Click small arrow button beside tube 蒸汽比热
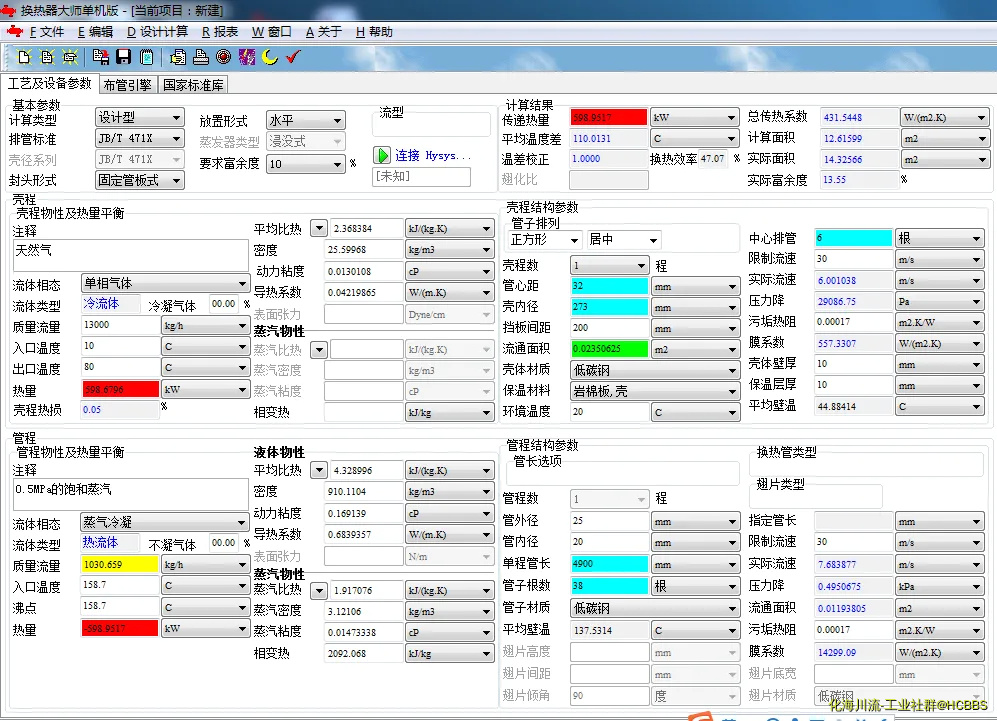 [319, 590]
